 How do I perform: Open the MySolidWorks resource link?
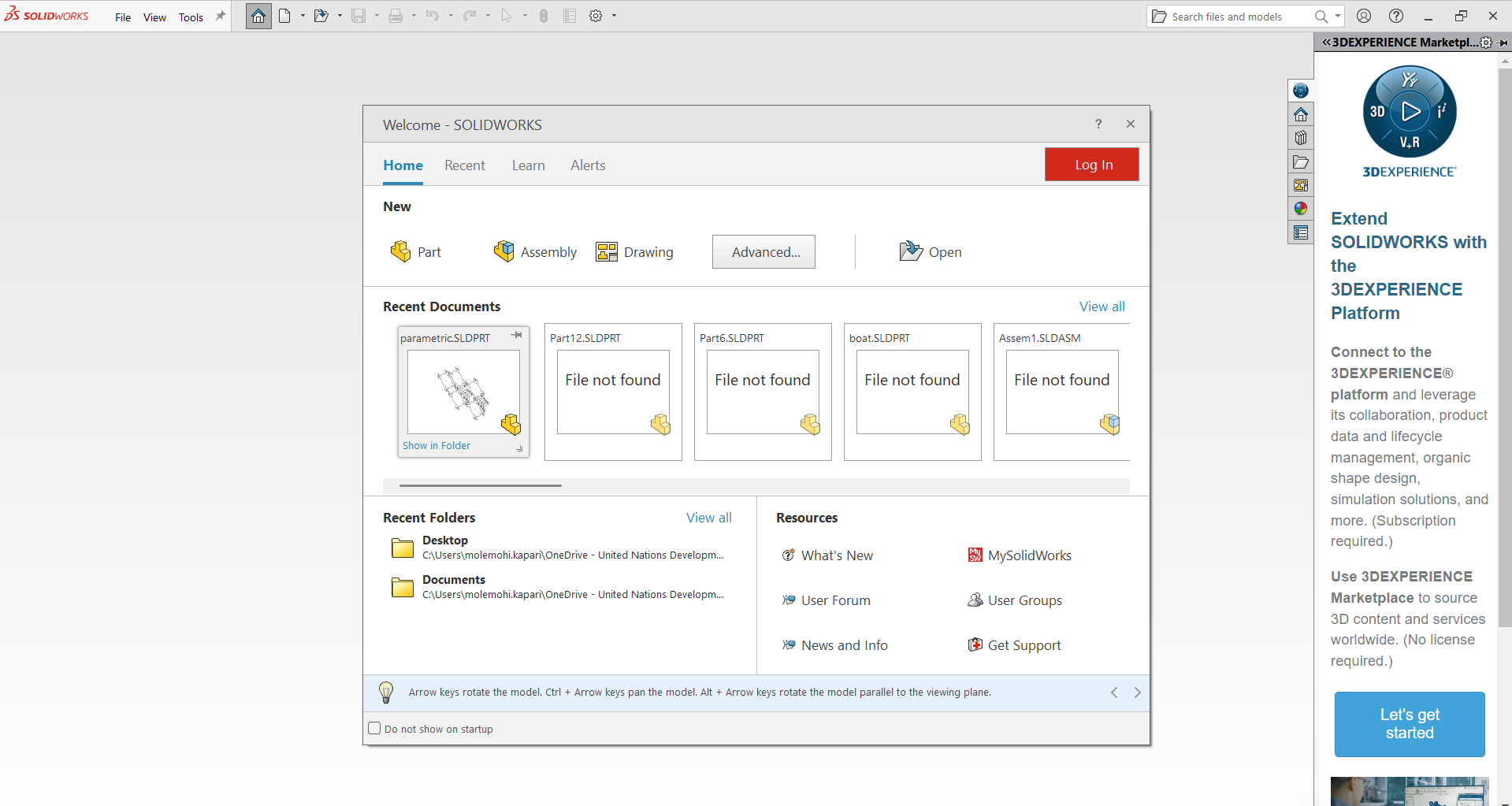1020,555
